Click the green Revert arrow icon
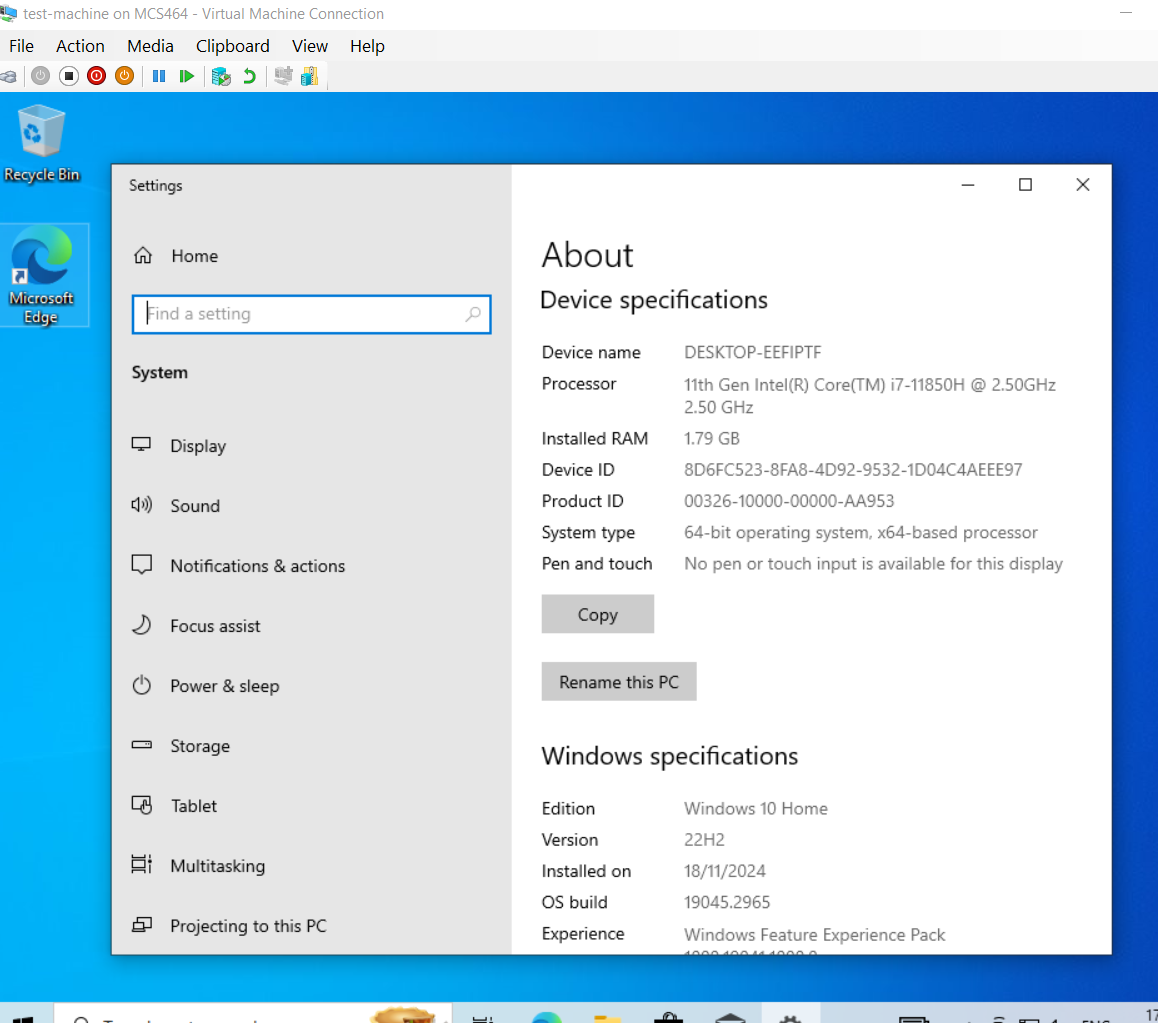The image size is (1158, 1023). tap(249, 76)
